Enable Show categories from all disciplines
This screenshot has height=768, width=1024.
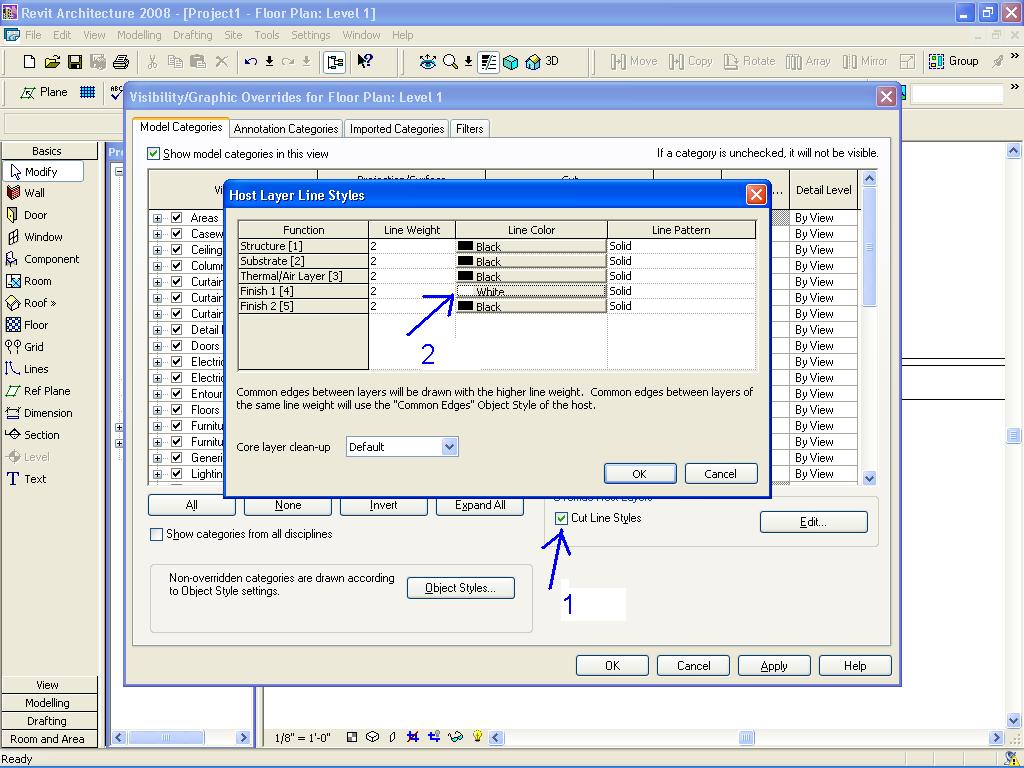156,534
